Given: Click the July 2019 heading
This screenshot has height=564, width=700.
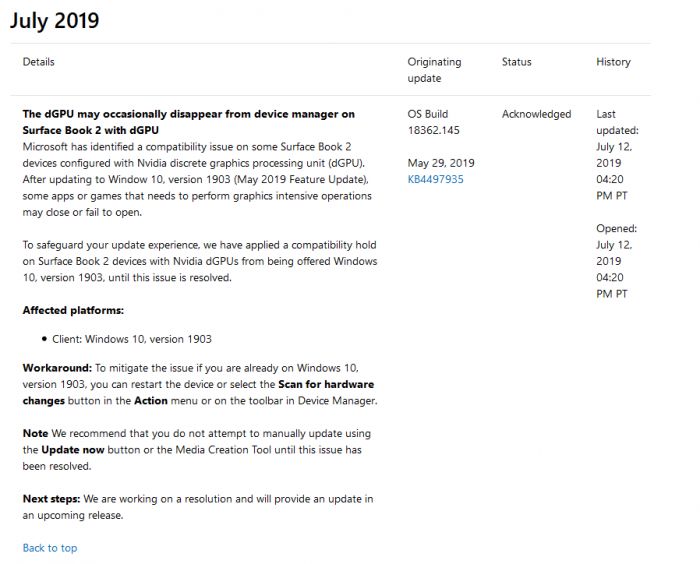Looking at the screenshot, I should coord(55,21).
